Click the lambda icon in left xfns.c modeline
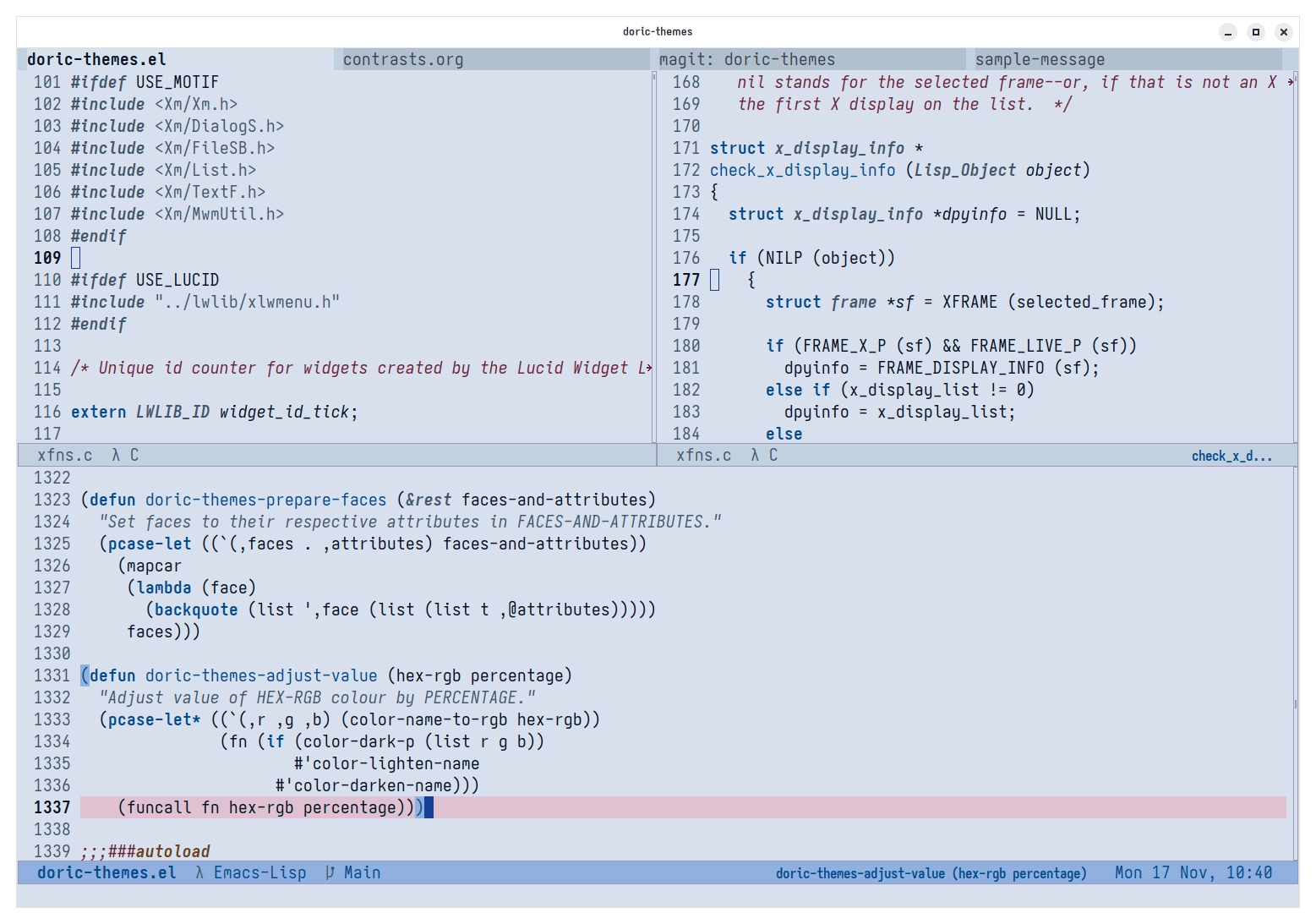Screen dimensions: 1316x924 coord(116,455)
